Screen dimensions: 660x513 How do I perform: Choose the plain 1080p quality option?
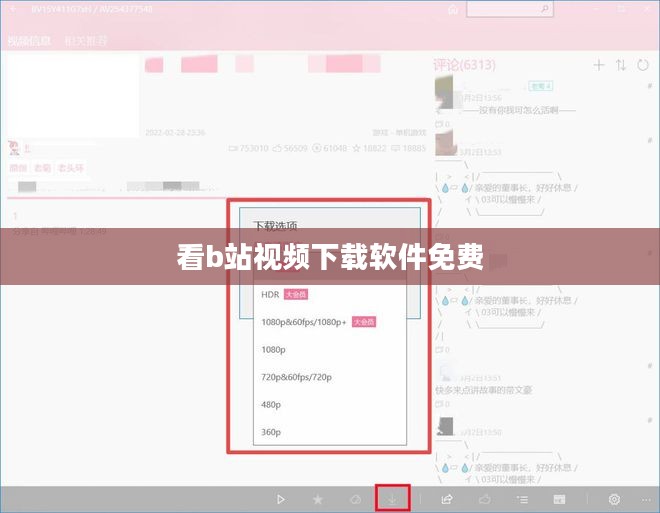click(330, 349)
